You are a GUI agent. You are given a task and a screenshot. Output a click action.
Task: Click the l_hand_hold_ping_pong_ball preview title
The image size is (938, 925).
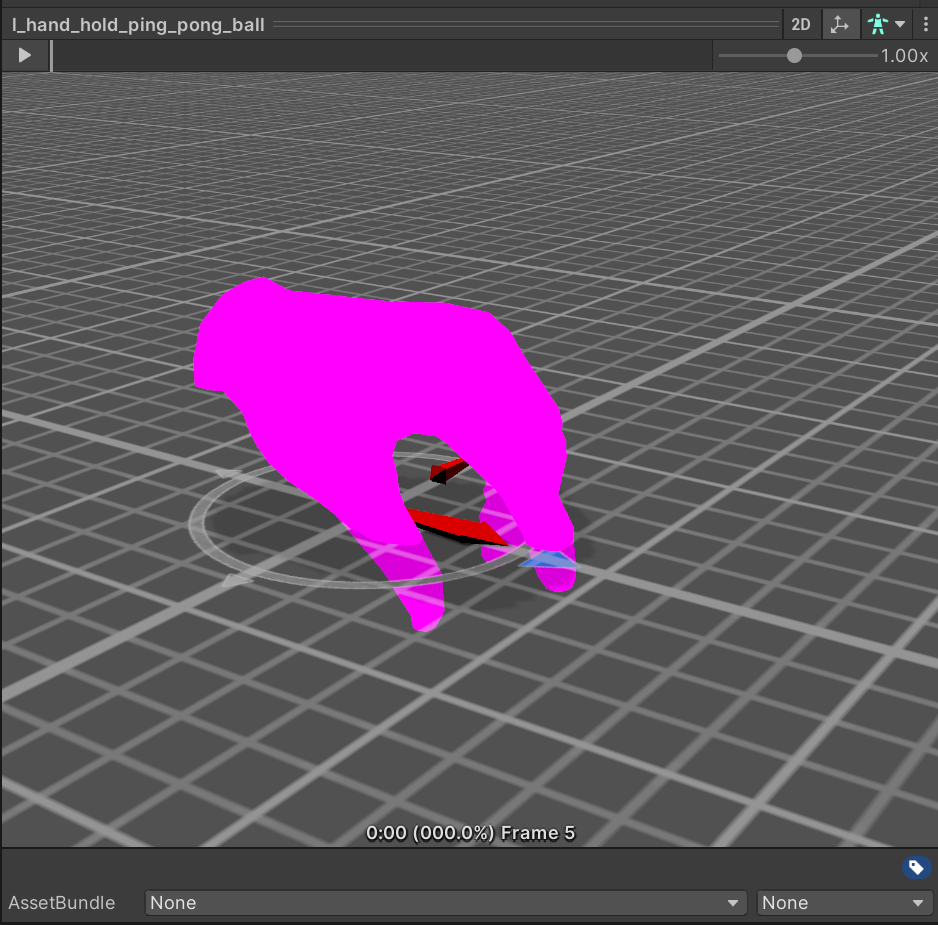coord(138,25)
